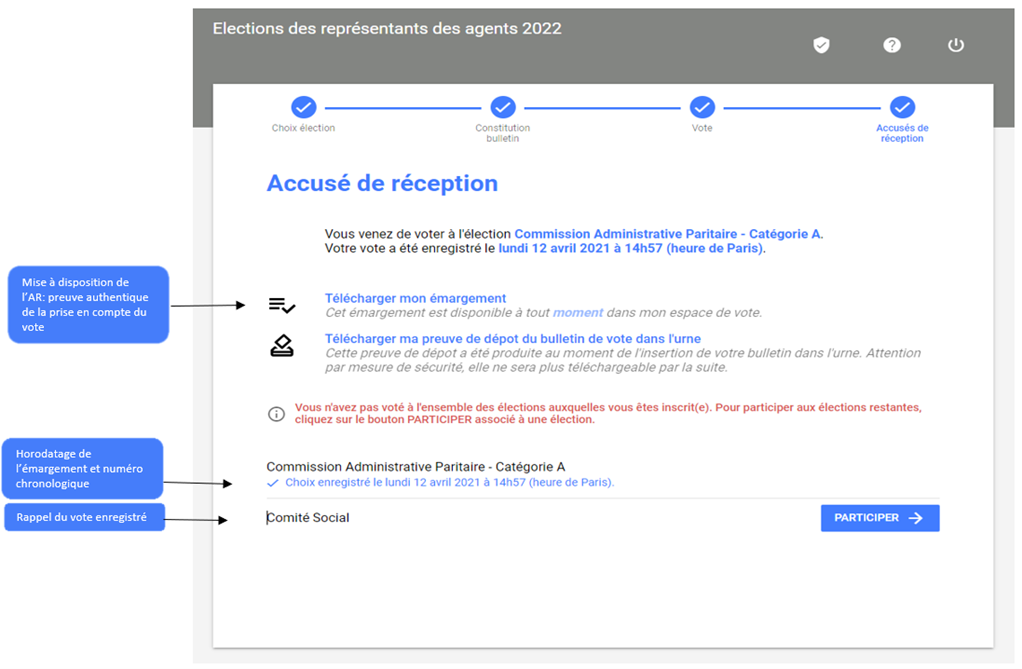The width and height of the screenshot is (1022, 669).
Task: Open Télécharger mon émargement link
Action: coord(415,298)
